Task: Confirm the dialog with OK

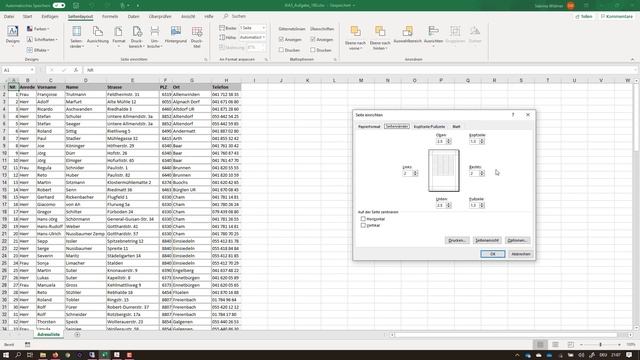Action: tap(493, 254)
